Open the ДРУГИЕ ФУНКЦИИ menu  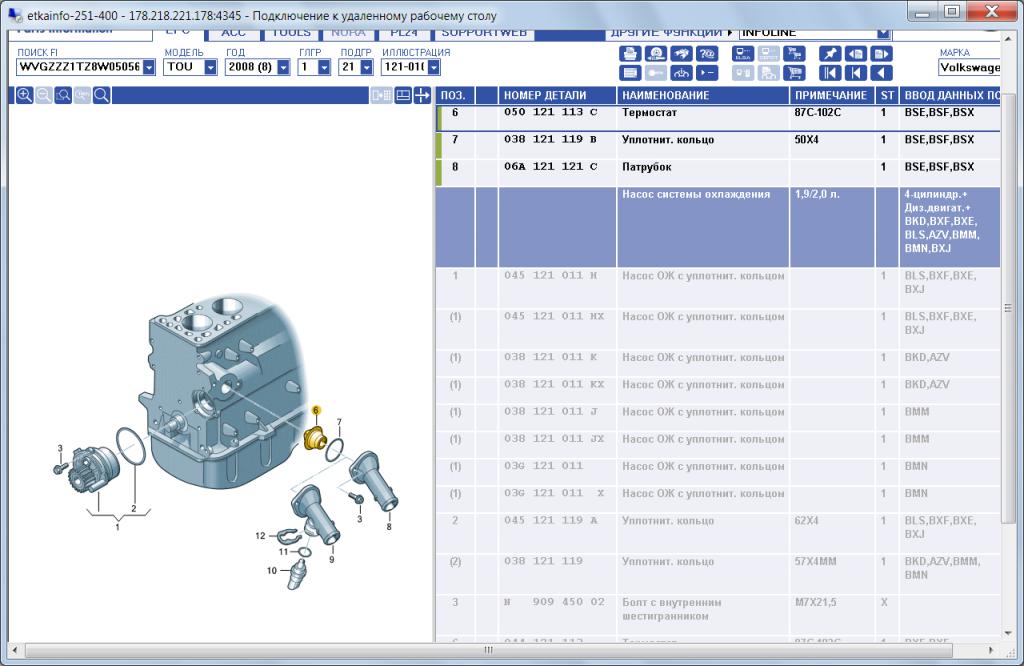(x=666, y=33)
